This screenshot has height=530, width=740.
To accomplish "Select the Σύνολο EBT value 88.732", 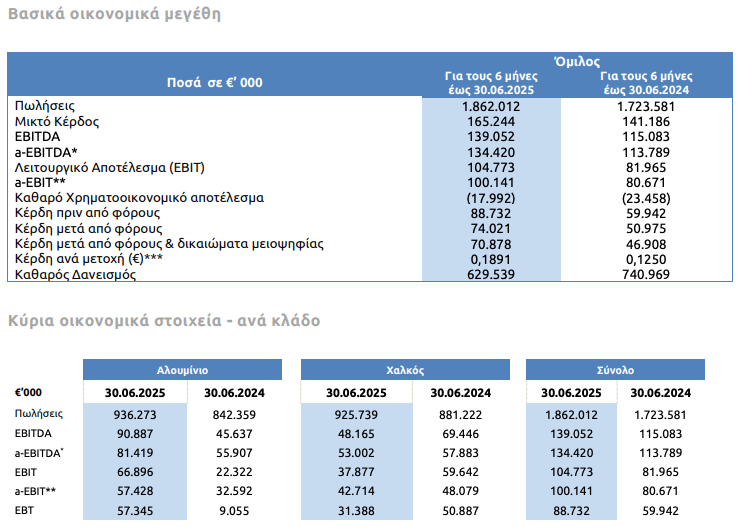I will pyautogui.click(x=572, y=511).
